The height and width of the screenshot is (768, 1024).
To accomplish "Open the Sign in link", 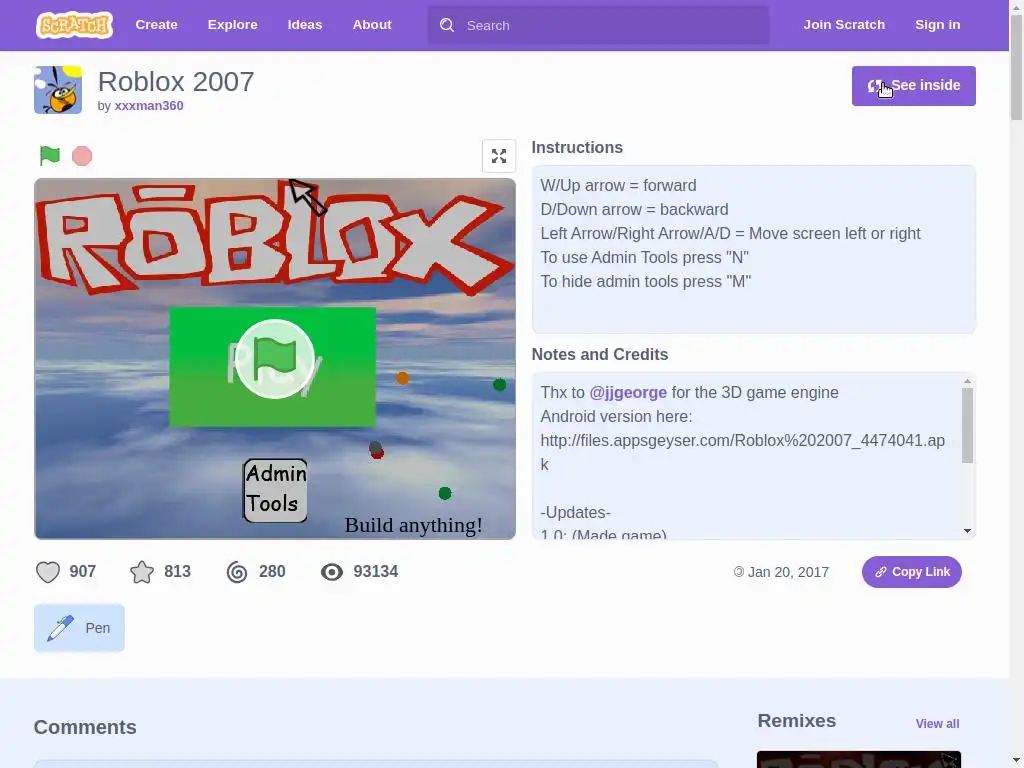I will (937, 25).
